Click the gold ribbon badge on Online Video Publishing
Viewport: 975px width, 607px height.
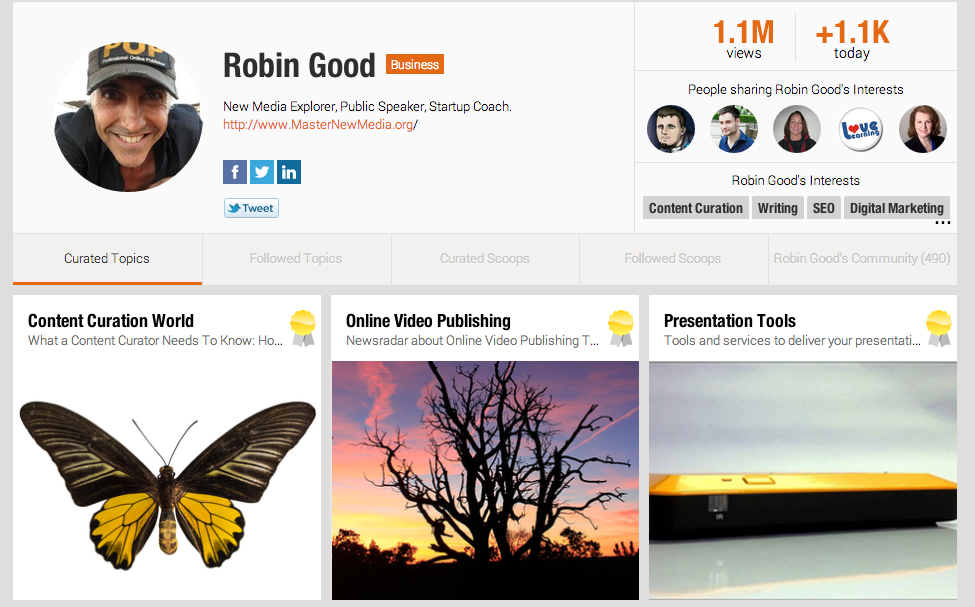tap(621, 328)
